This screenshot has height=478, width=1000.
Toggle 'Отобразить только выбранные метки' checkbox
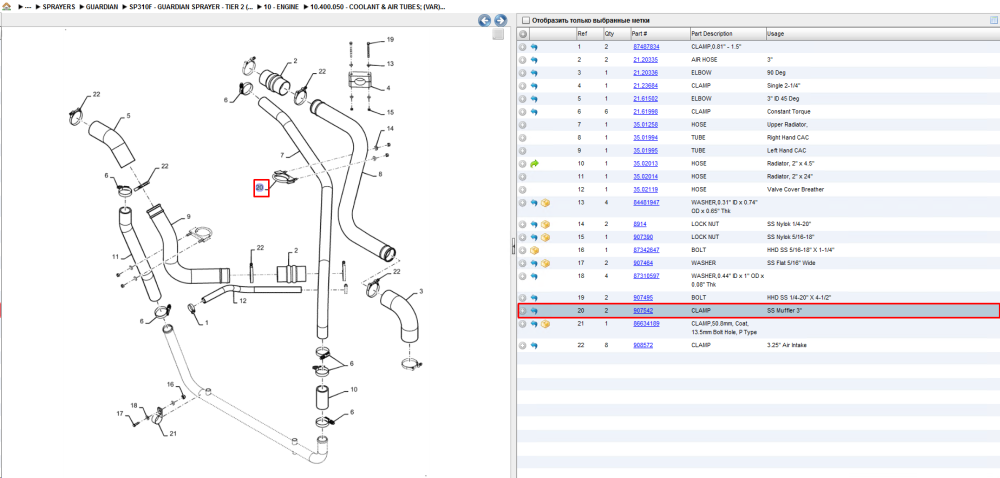click(525, 20)
